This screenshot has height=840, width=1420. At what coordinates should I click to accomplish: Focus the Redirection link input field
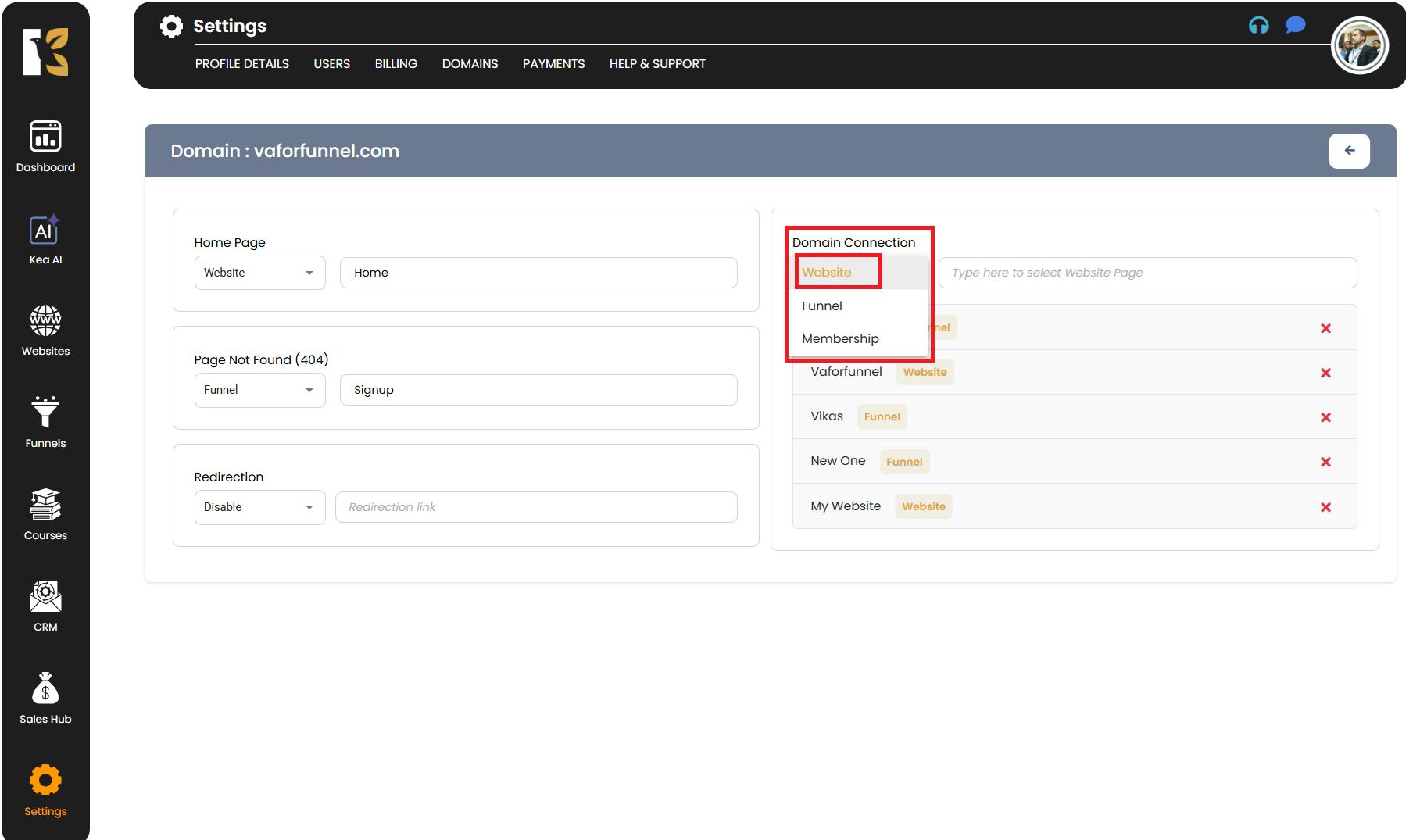pyautogui.click(x=536, y=507)
